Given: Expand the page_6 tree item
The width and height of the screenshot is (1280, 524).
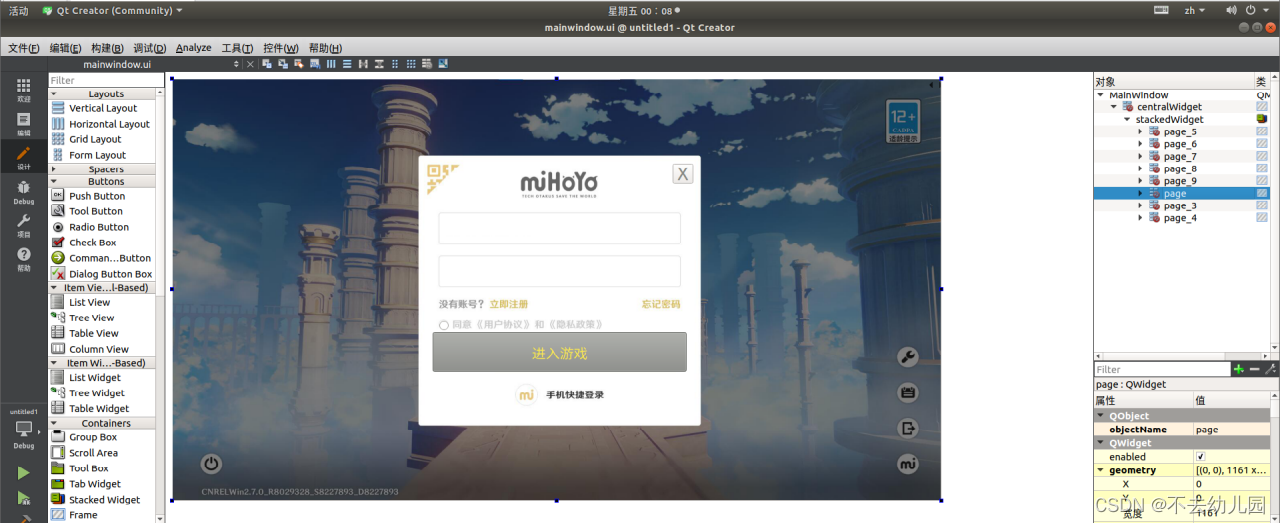Looking at the screenshot, I should pyautogui.click(x=1140, y=144).
